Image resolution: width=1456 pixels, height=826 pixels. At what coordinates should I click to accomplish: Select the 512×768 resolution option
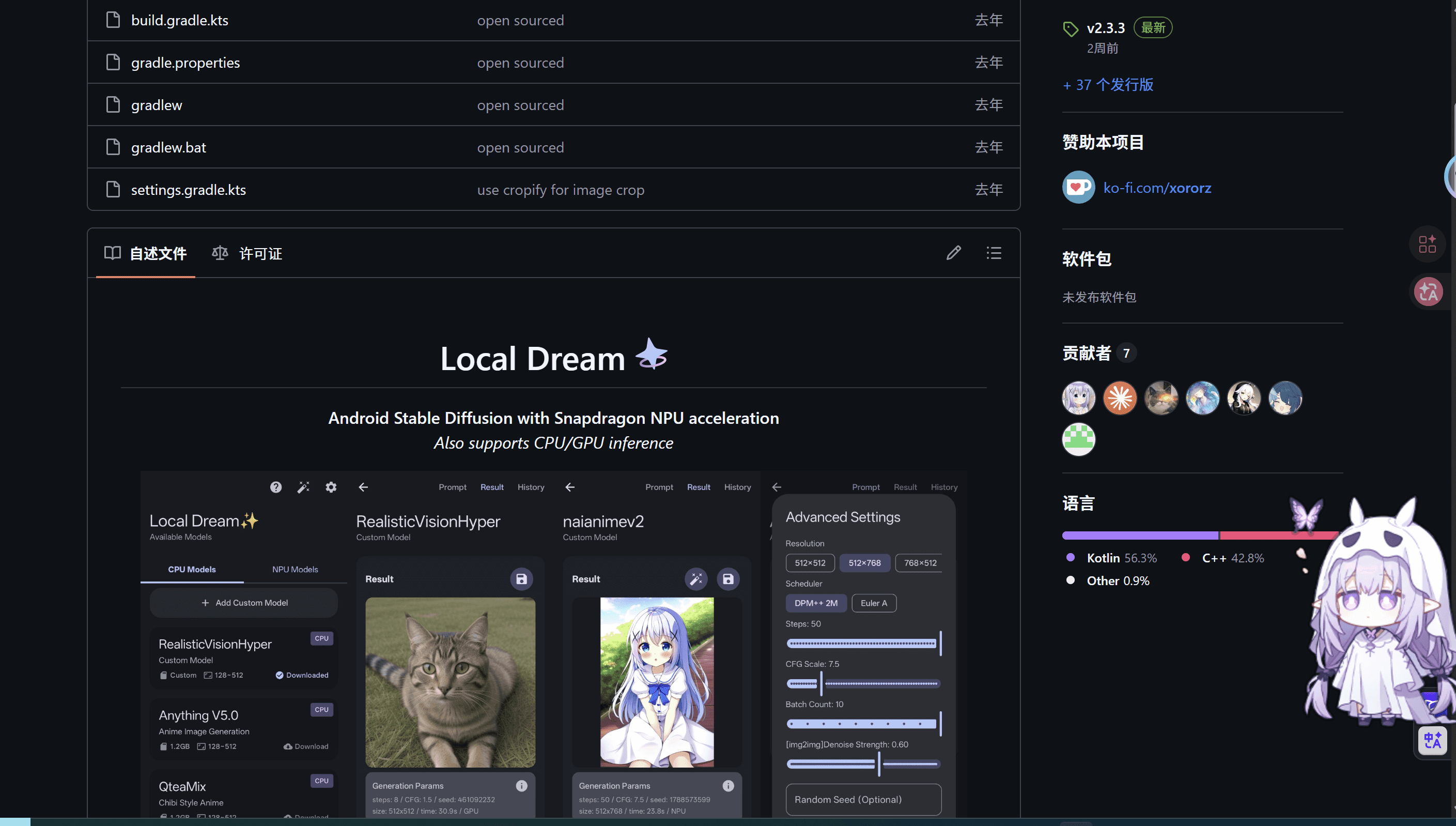tap(864, 563)
